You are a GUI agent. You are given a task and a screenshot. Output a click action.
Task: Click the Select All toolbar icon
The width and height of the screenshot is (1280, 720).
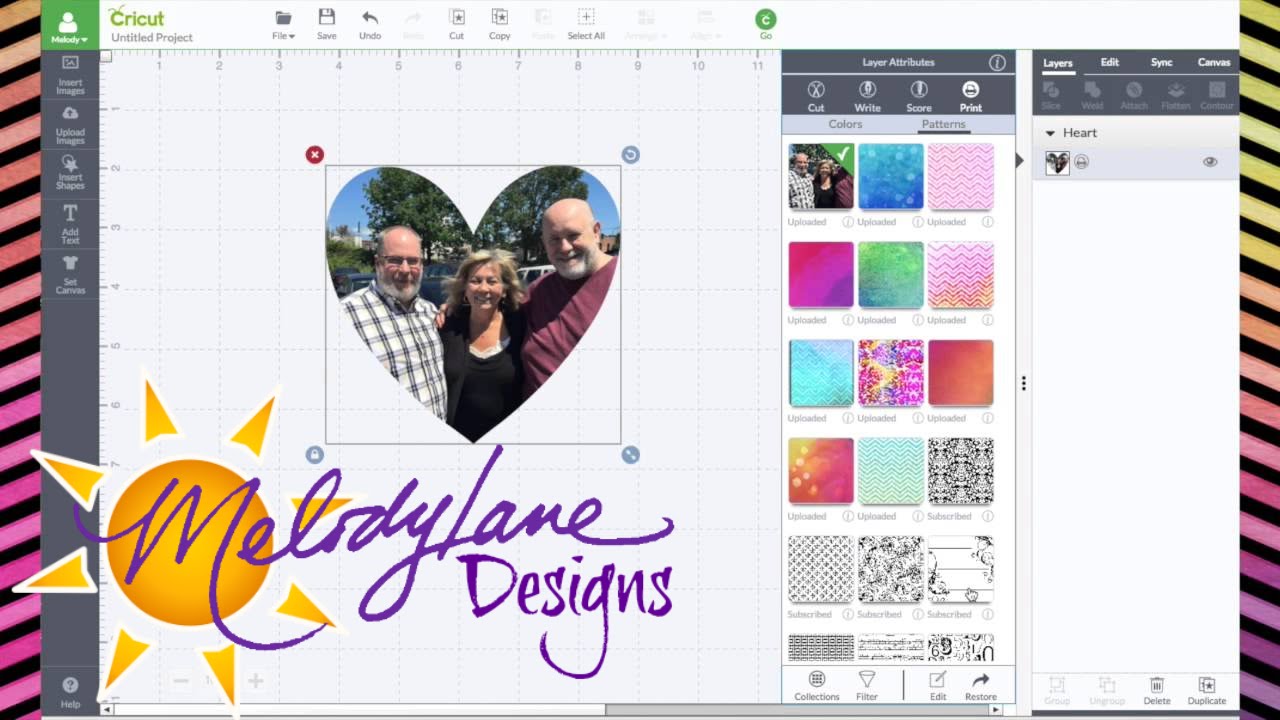(586, 24)
